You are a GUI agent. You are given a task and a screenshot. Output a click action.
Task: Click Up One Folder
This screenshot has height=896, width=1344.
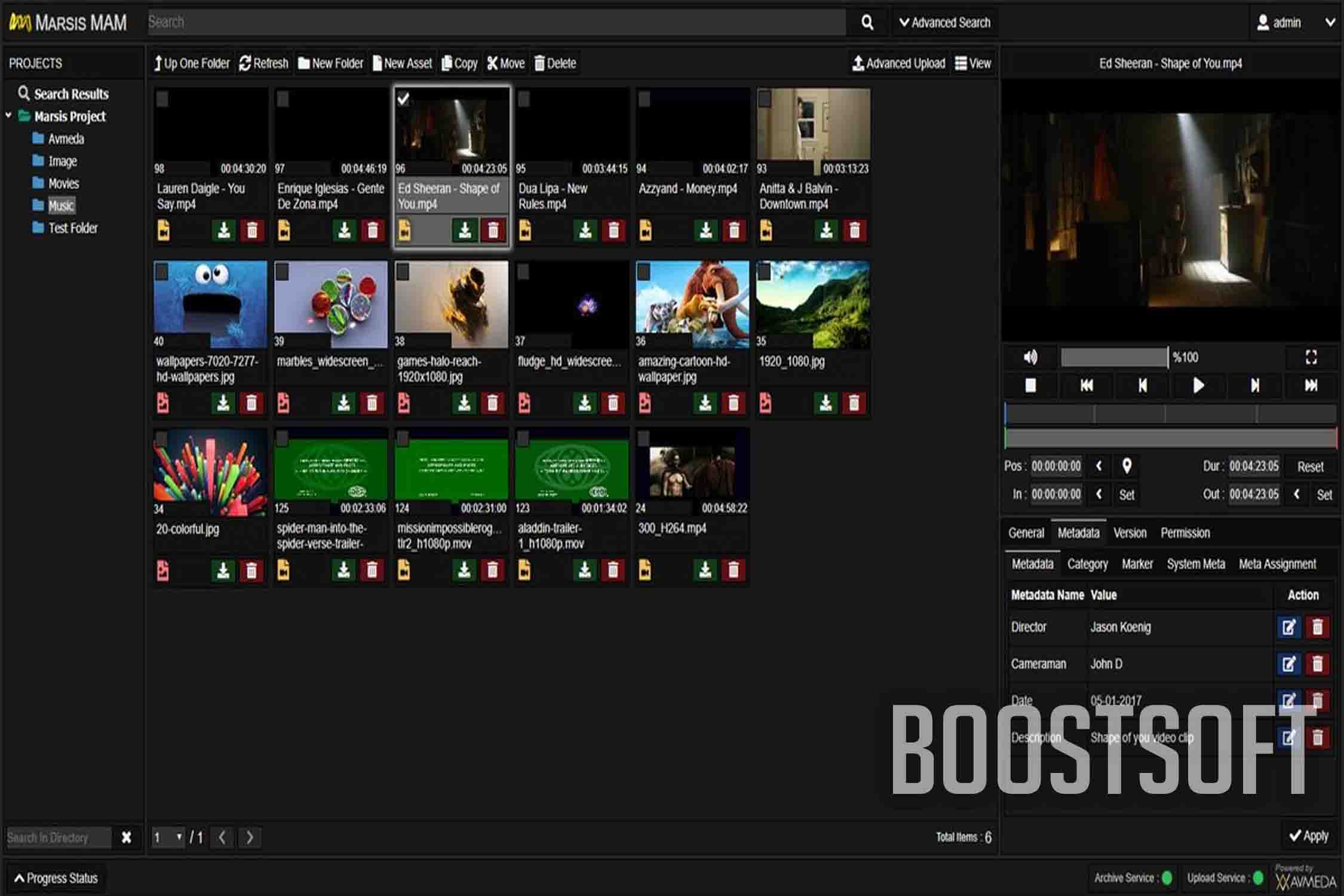click(x=192, y=63)
